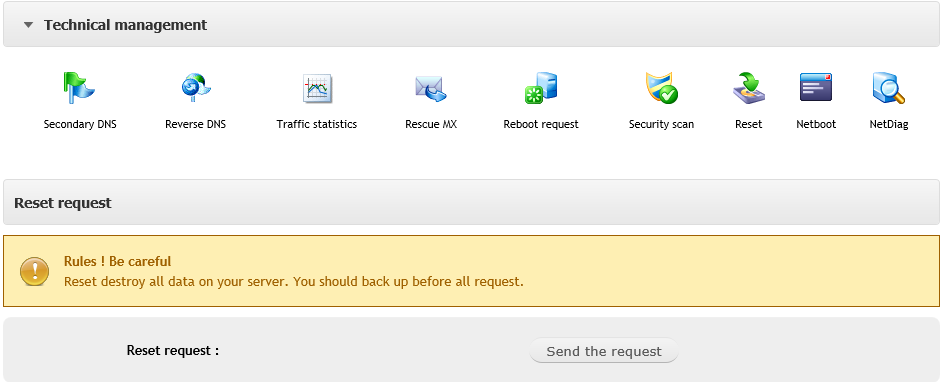This screenshot has width=944, height=382.
Task: Click the Reboot request server icon
Action: point(541,88)
